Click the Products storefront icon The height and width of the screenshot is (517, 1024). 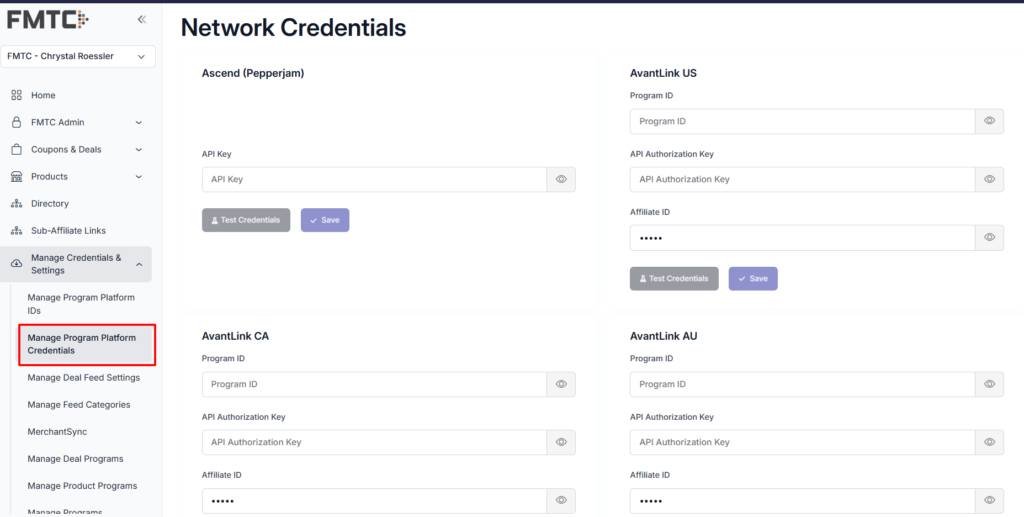point(16,176)
